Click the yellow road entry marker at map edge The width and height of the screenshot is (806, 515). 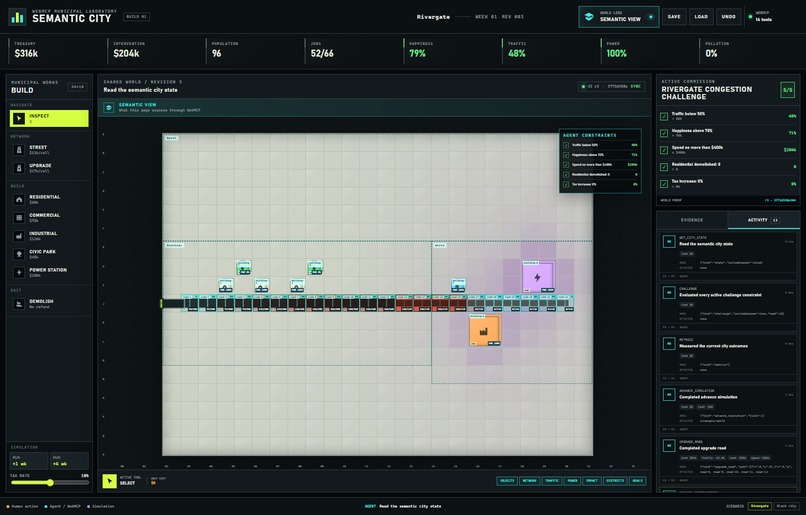161,304
